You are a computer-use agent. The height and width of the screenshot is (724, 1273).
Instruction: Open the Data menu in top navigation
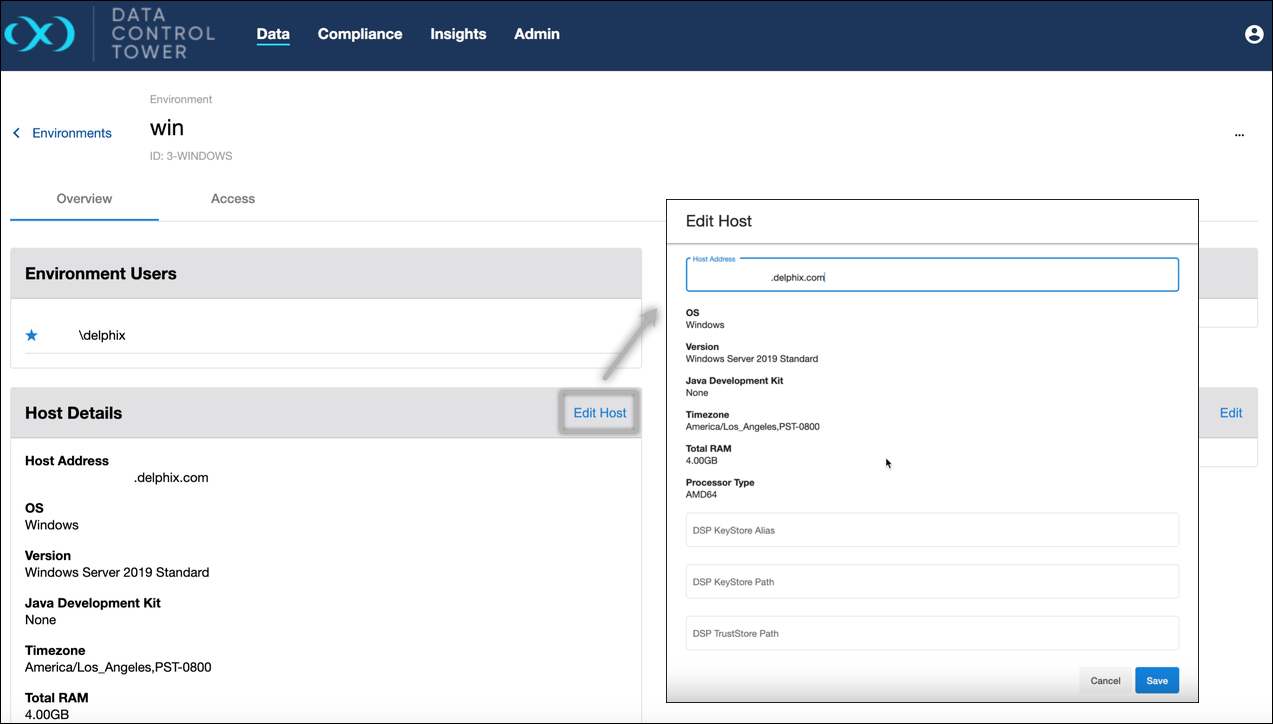(273, 34)
